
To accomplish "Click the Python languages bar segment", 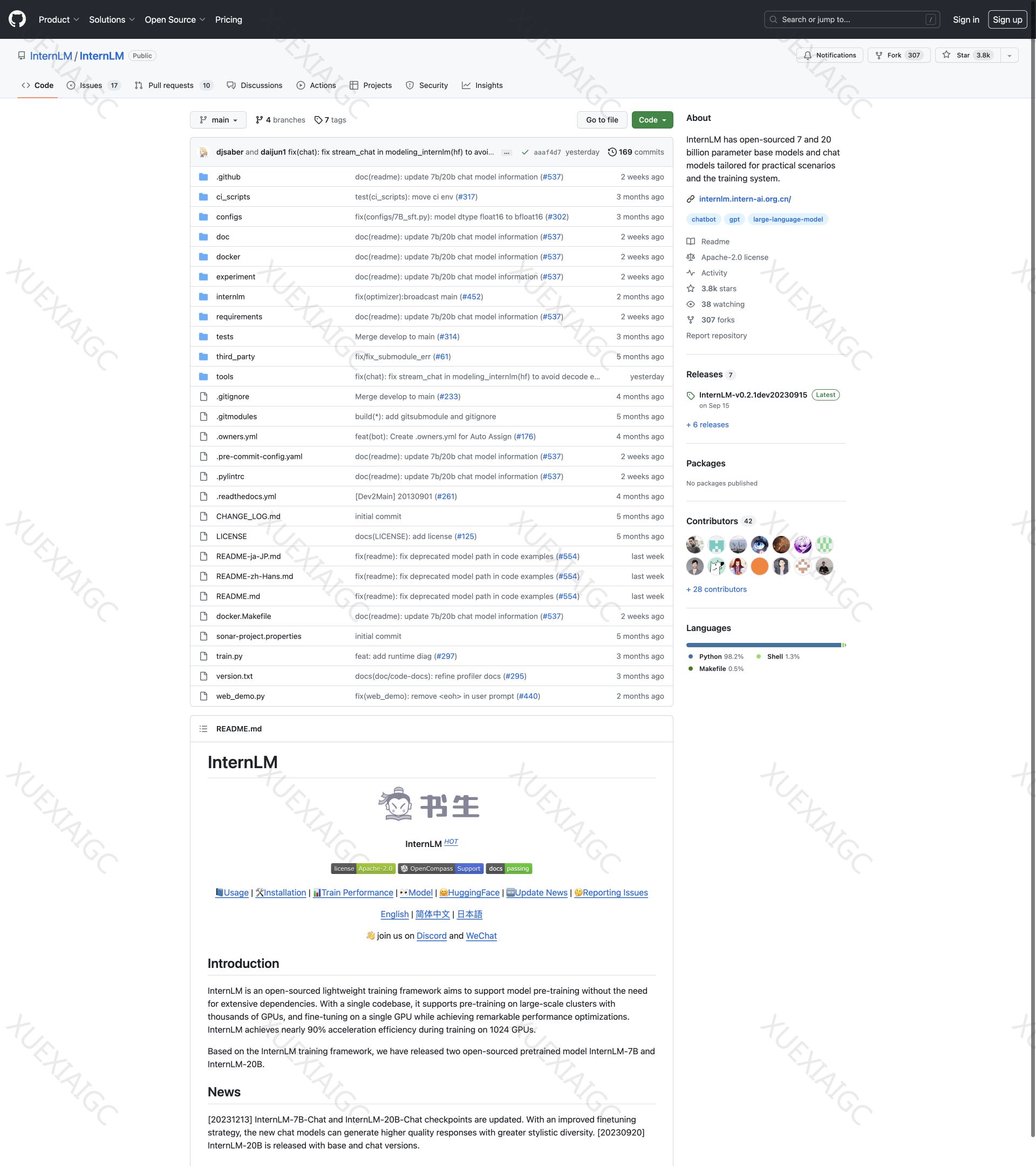I will click(763, 645).
